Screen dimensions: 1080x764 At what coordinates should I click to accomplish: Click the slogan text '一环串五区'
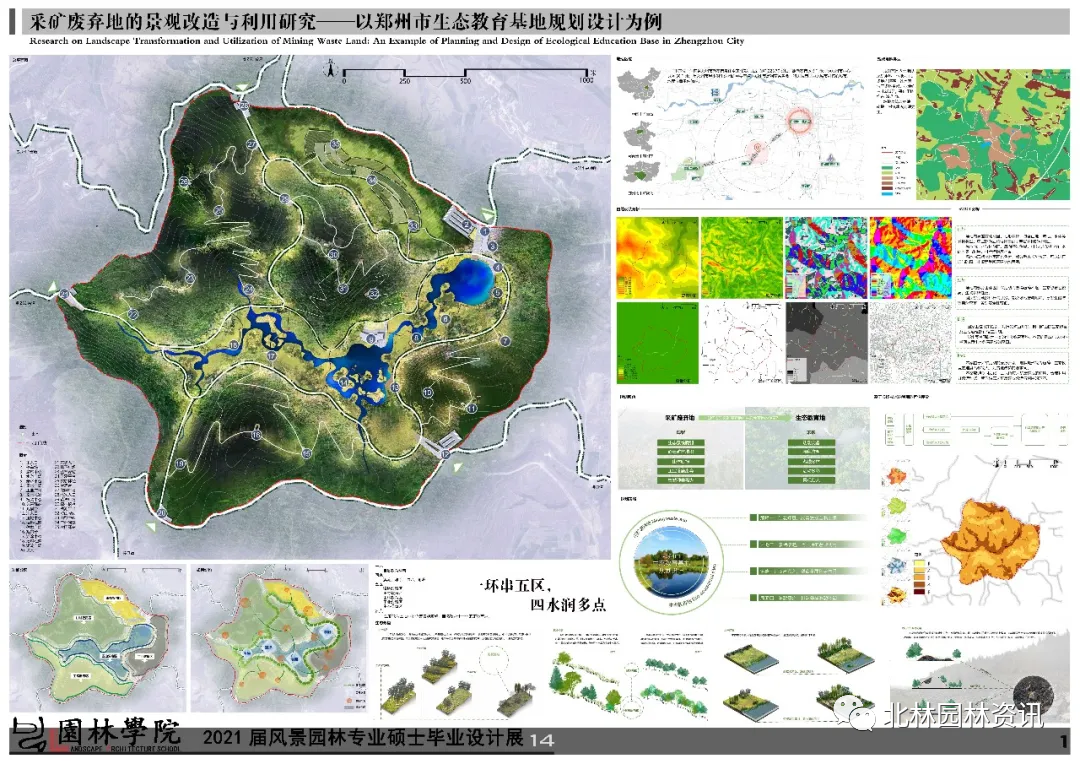coord(515,586)
